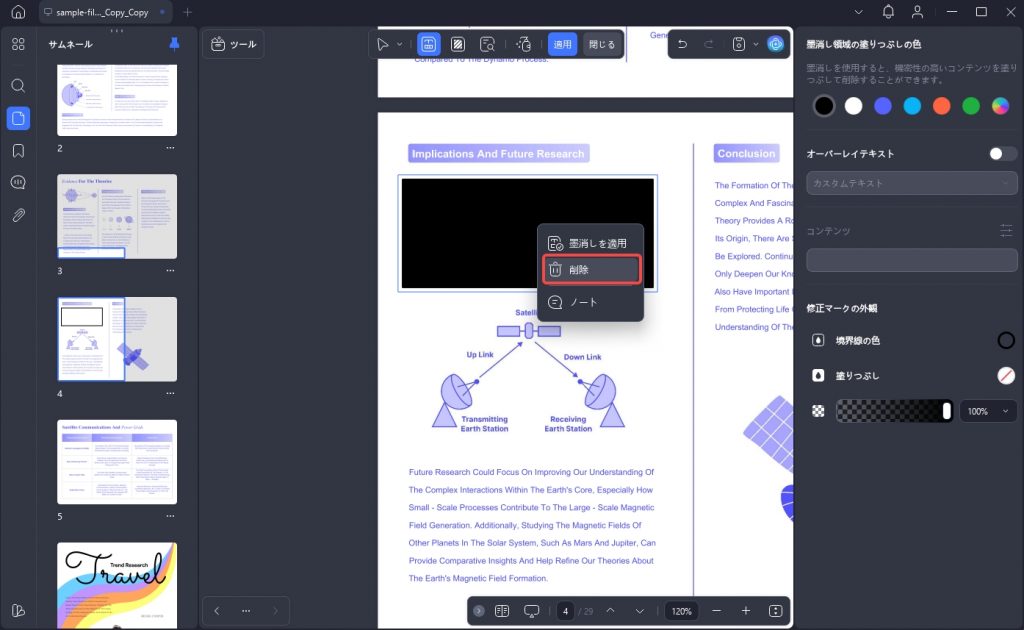Choose the cursor select tool

pos(383,44)
